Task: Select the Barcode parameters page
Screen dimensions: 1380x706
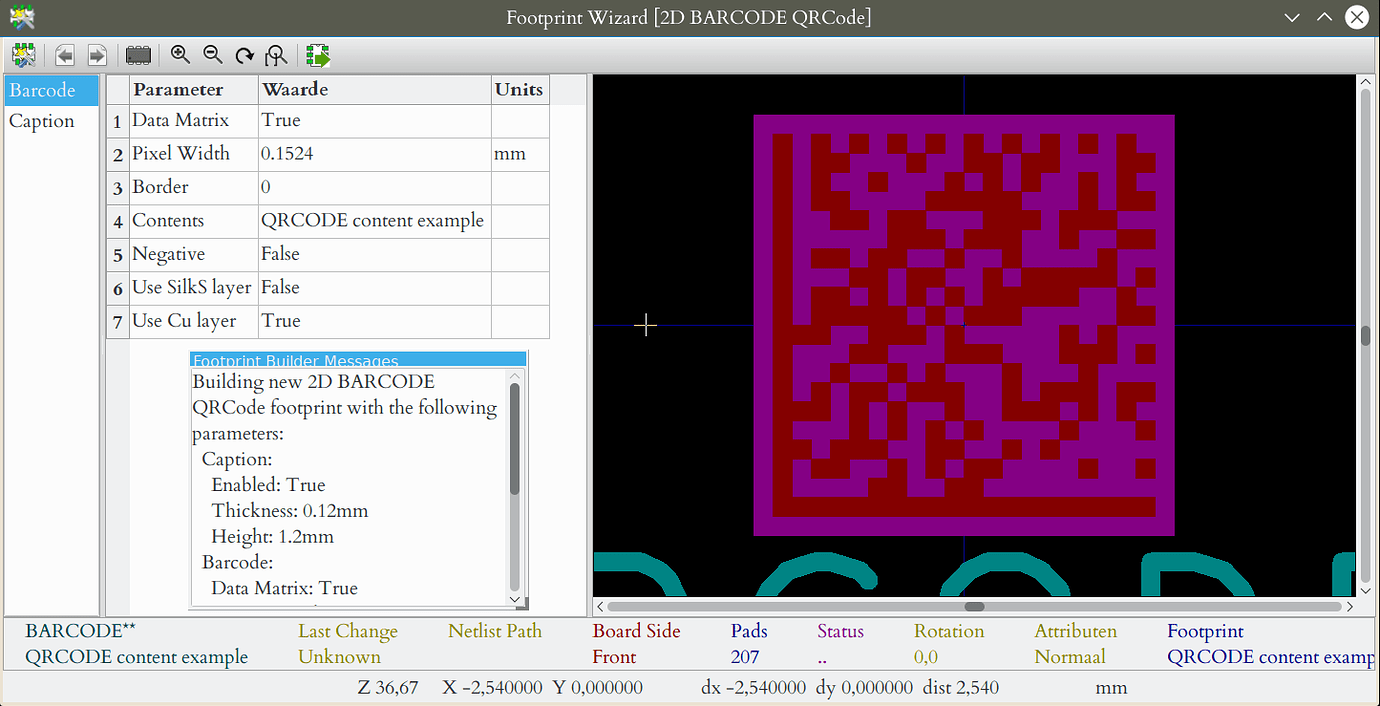Action: point(40,90)
